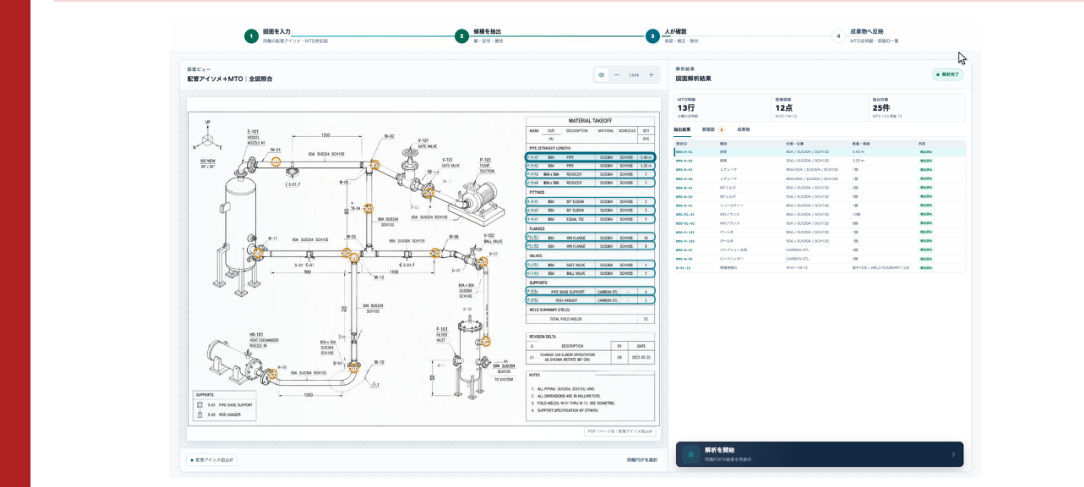This screenshot has width=1084, height=487.
Task: Click the highlighted first results row
Action: 820,151
